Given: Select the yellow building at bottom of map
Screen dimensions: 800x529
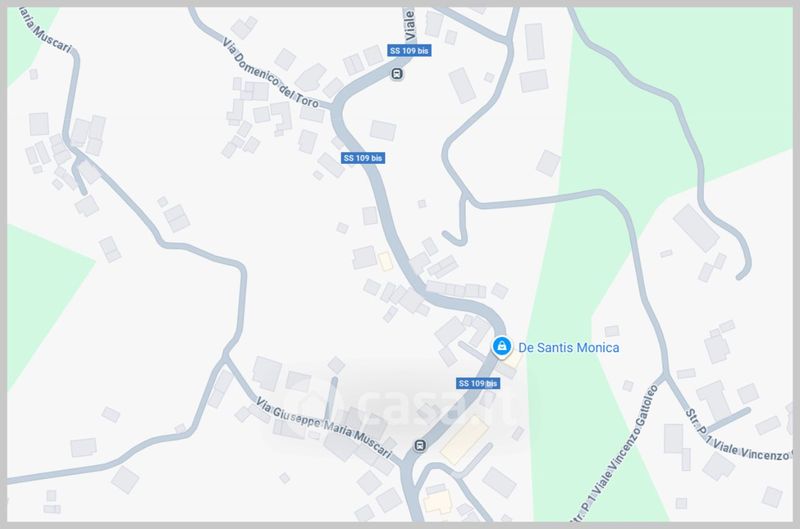Looking at the screenshot, I should [438, 501].
